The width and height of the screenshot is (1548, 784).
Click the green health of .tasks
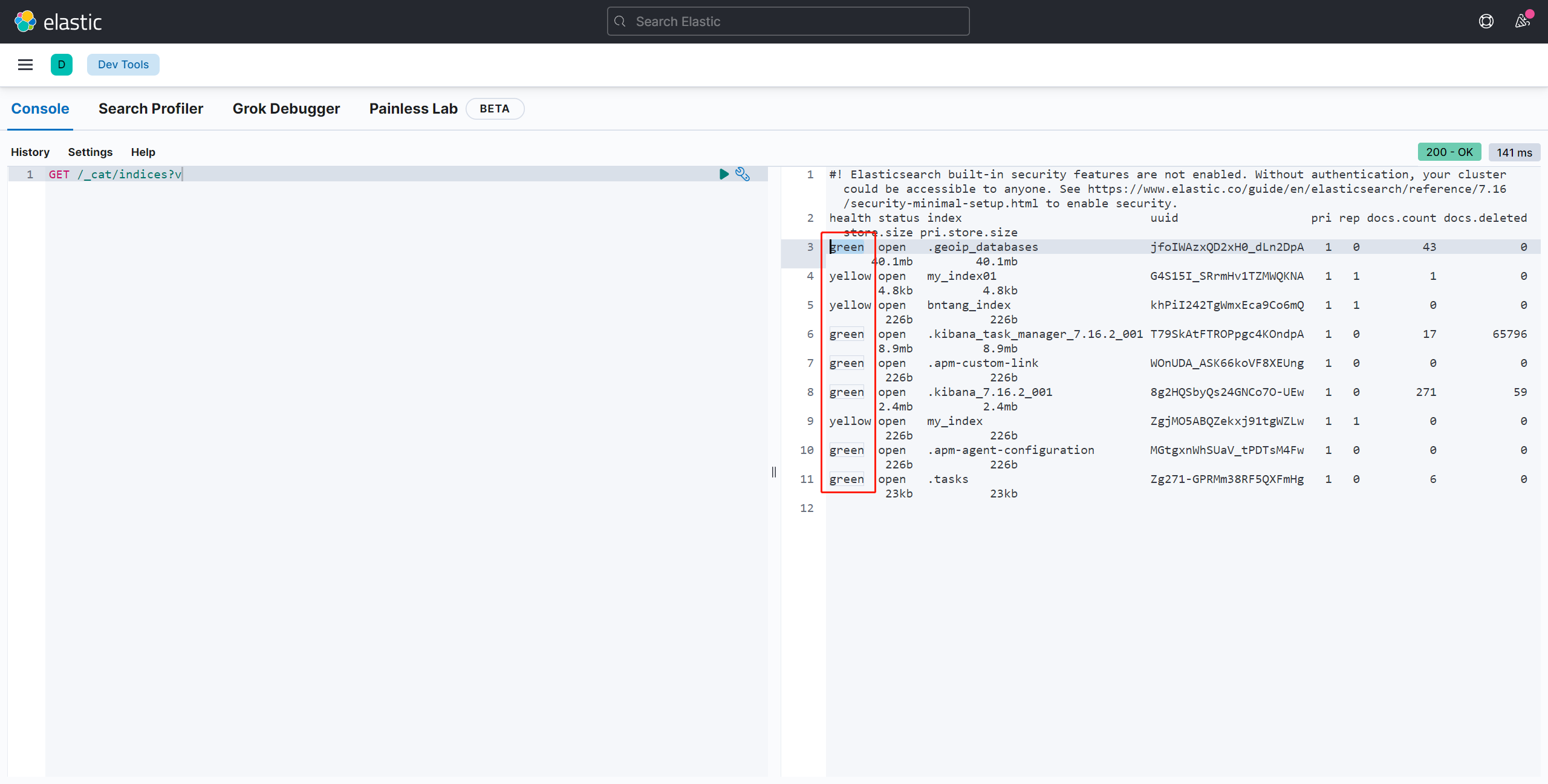(x=847, y=479)
